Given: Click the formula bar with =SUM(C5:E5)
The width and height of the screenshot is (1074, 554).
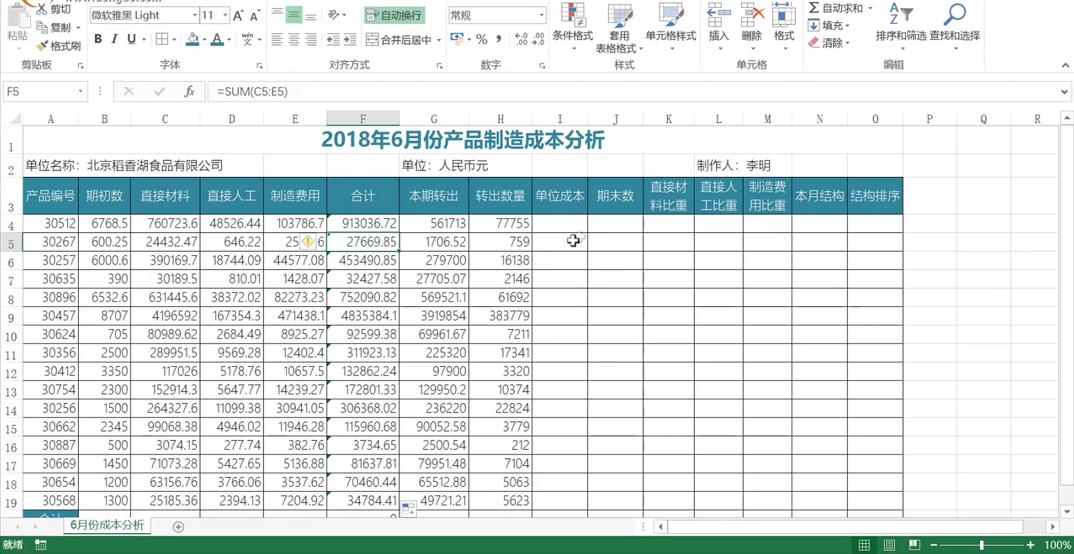Looking at the screenshot, I should [630, 91].
